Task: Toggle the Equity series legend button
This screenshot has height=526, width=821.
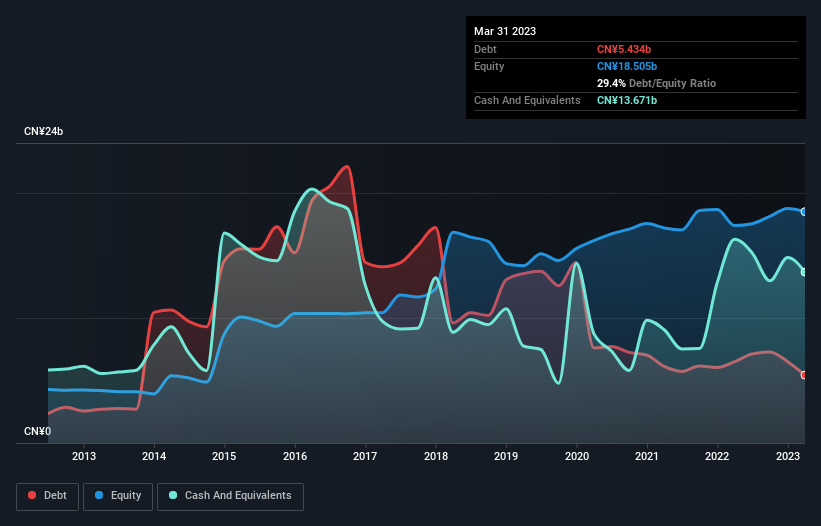Action: click(118, 496)
